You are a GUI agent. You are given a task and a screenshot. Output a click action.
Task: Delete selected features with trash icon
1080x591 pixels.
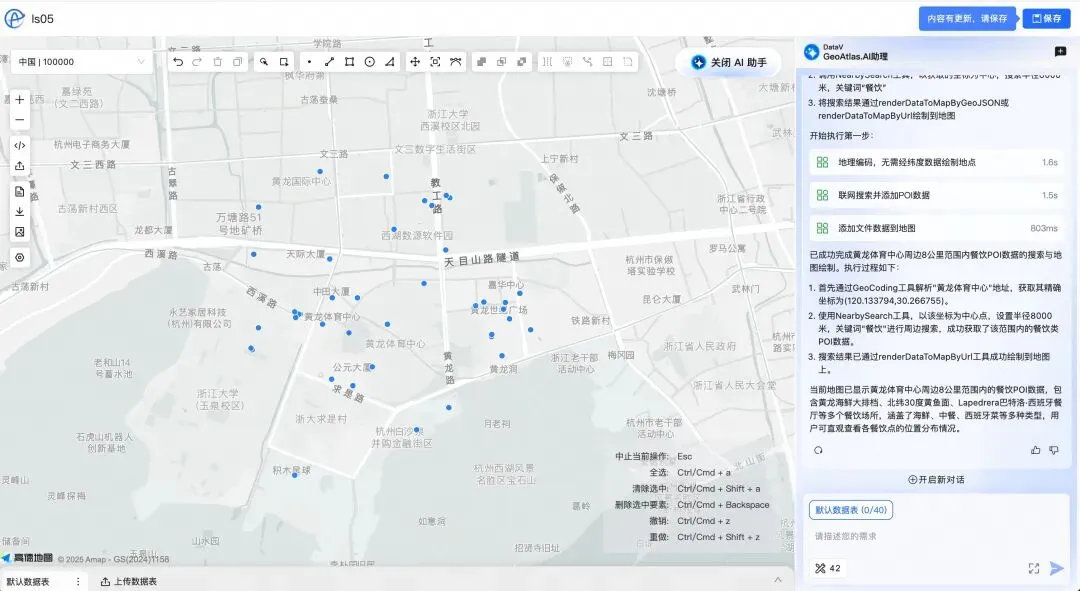click(218, 62)
